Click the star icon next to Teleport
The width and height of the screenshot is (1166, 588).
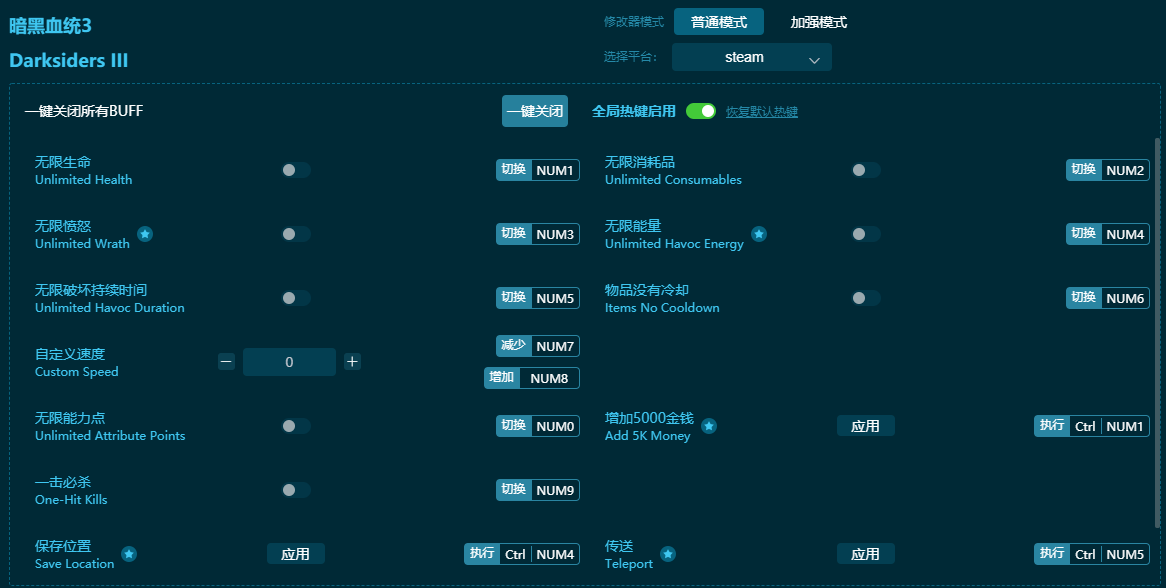668,554
